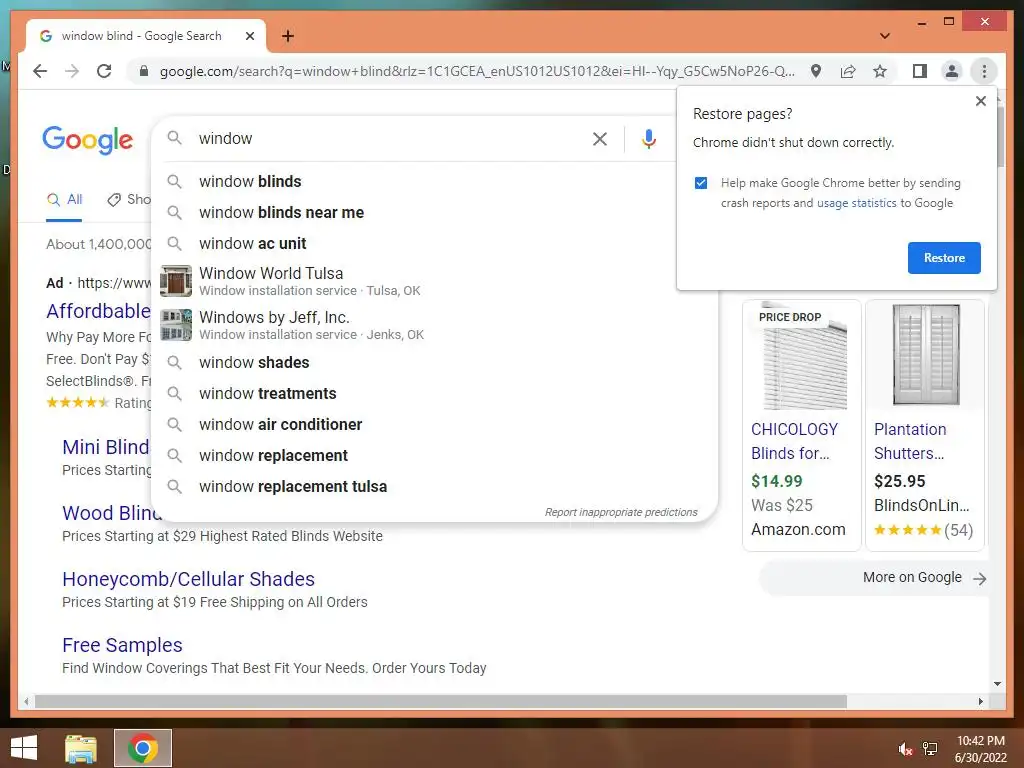Open Chrome side panel
The width and height of the screenshot is (1024, 768).
pos(920,71)
